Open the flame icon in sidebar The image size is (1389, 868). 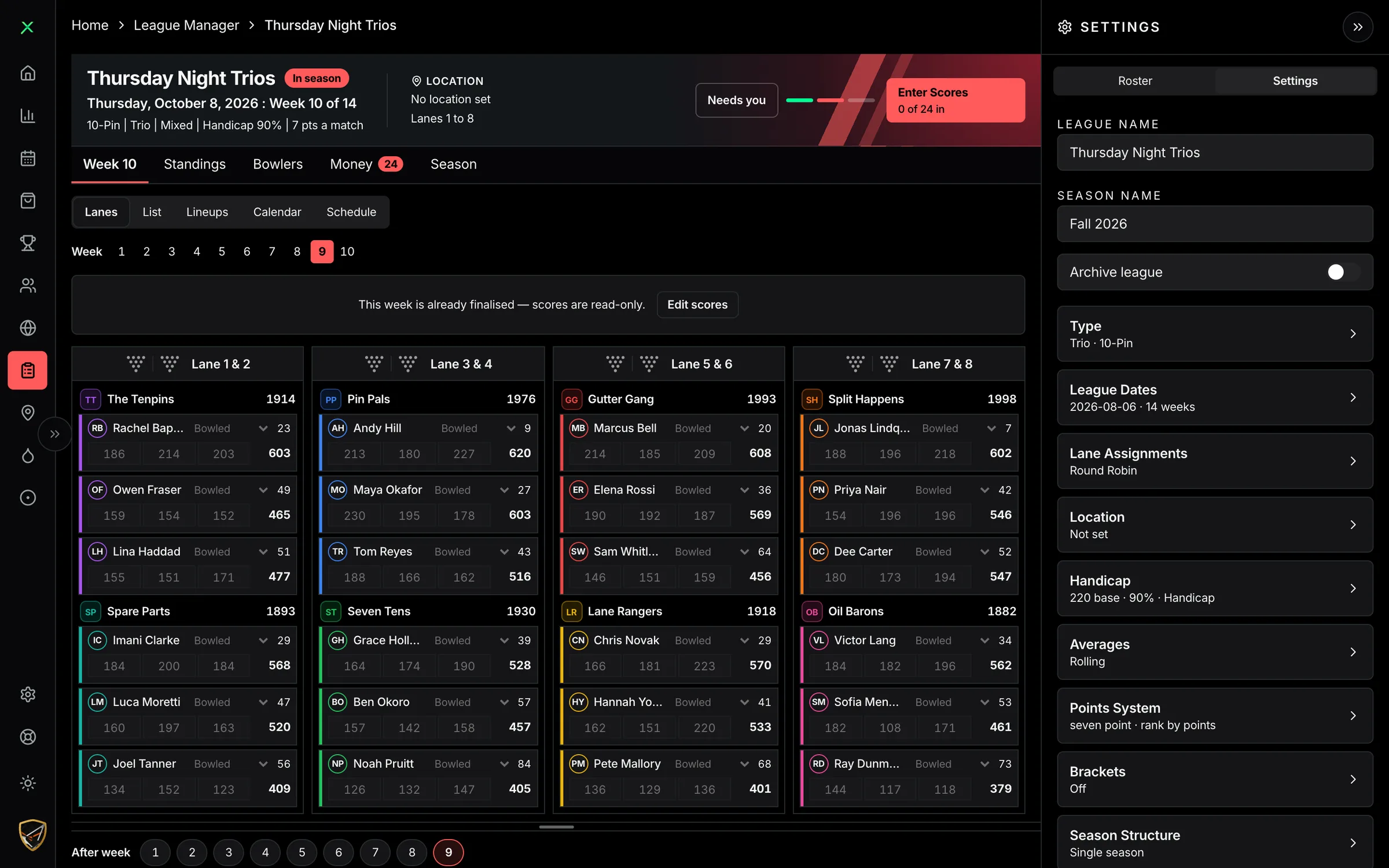coord(28,455)
